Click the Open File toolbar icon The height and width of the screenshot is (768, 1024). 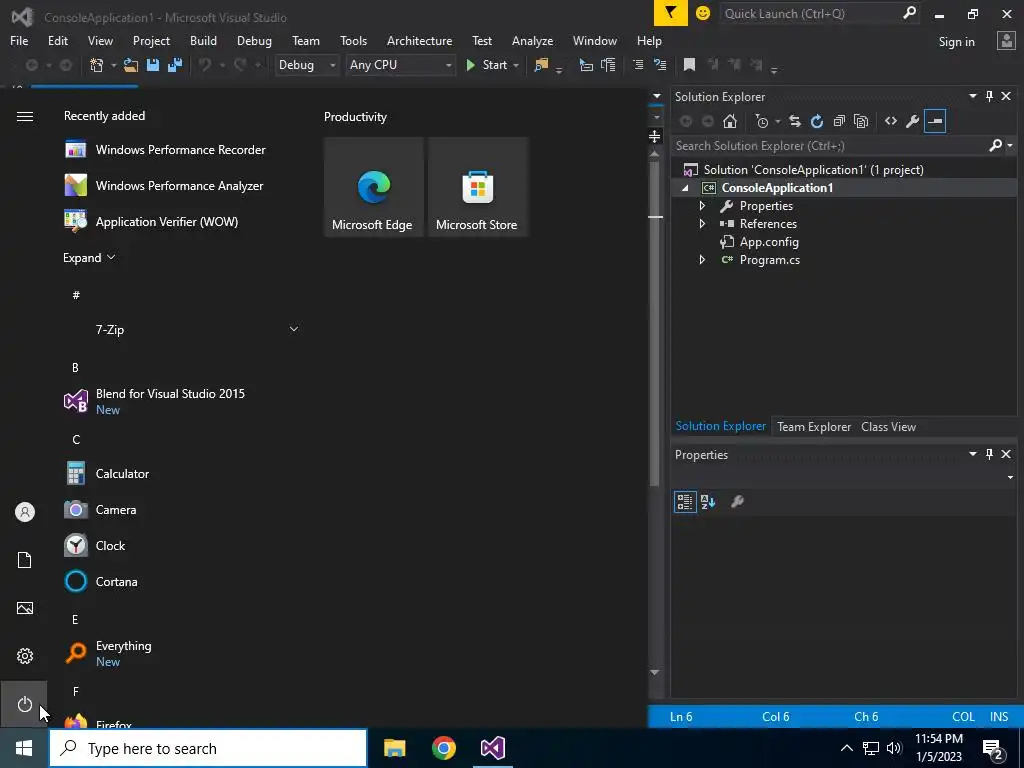point(131,65)
